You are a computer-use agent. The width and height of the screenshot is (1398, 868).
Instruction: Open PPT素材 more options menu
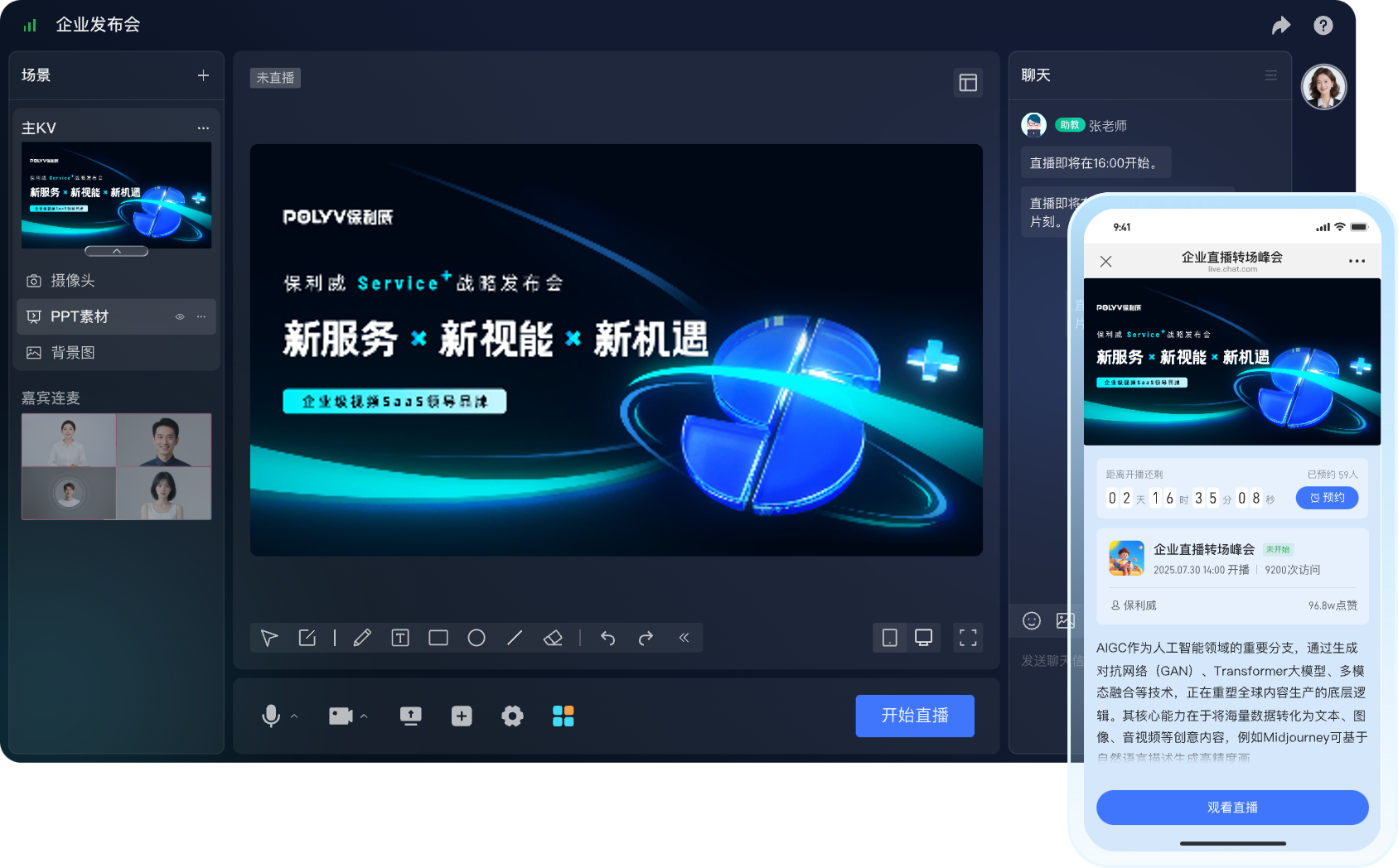click(x=201, y=316)
